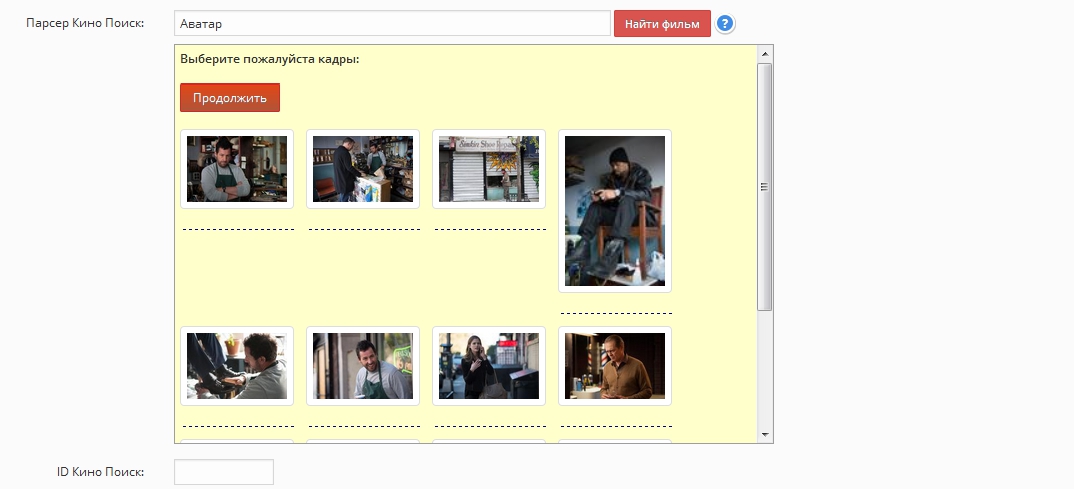1074x489 pixels.
Task: Select frame of shoe repair storefront
Action: coord(489,168)
